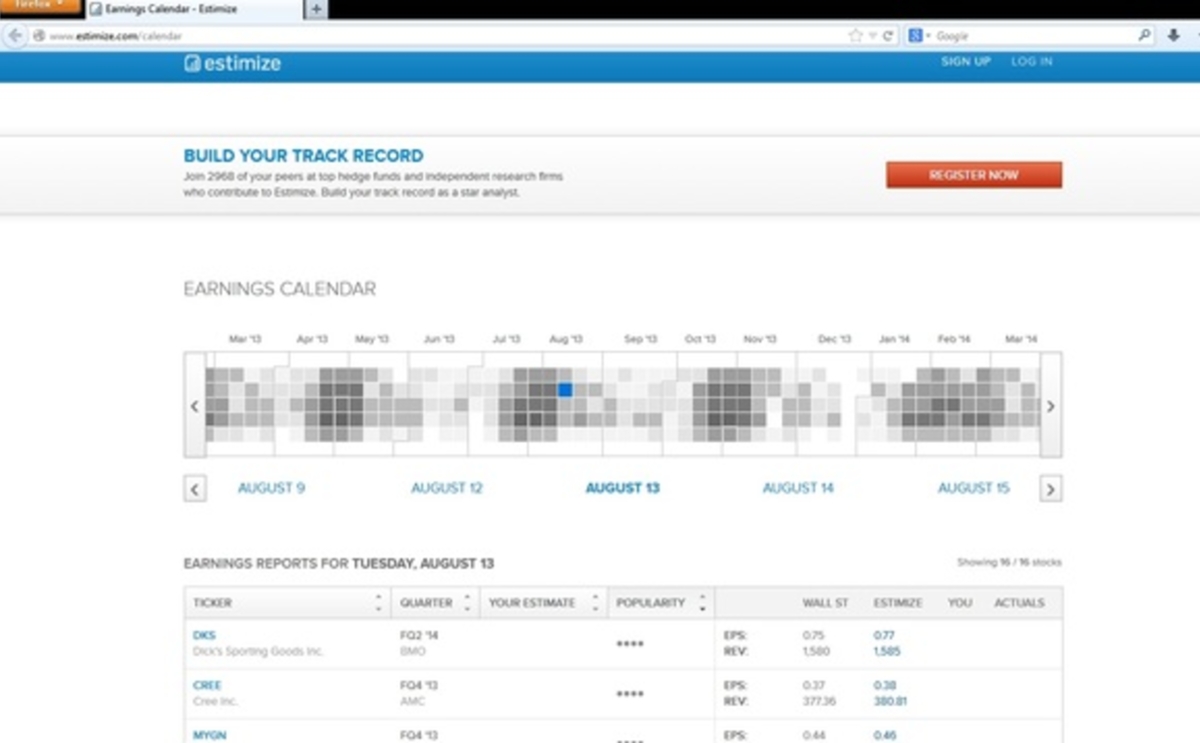Screen dimensions: 1200x743
Task: Click Dick's Sporting Goods Inc. company name
Action: tap(258, 651)
